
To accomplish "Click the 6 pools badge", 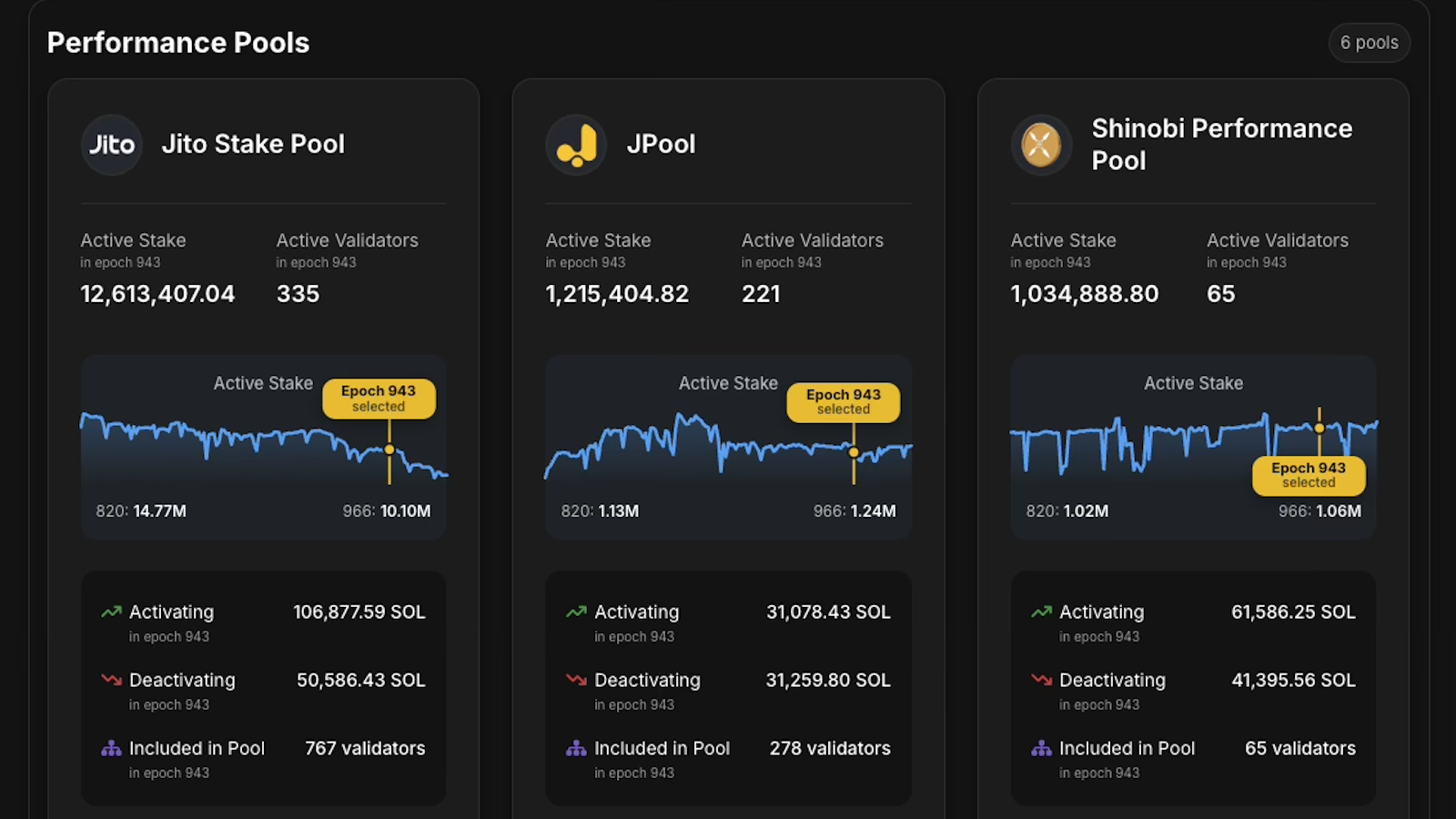I will tap(1370, 43).
